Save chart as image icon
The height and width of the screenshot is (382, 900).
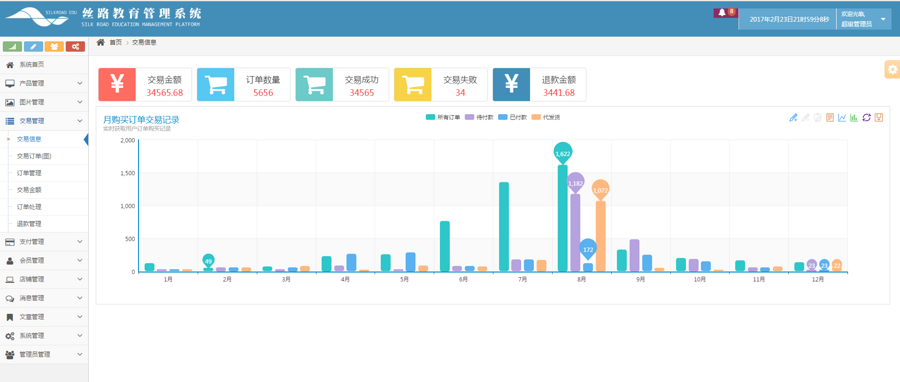click(879, 118)
